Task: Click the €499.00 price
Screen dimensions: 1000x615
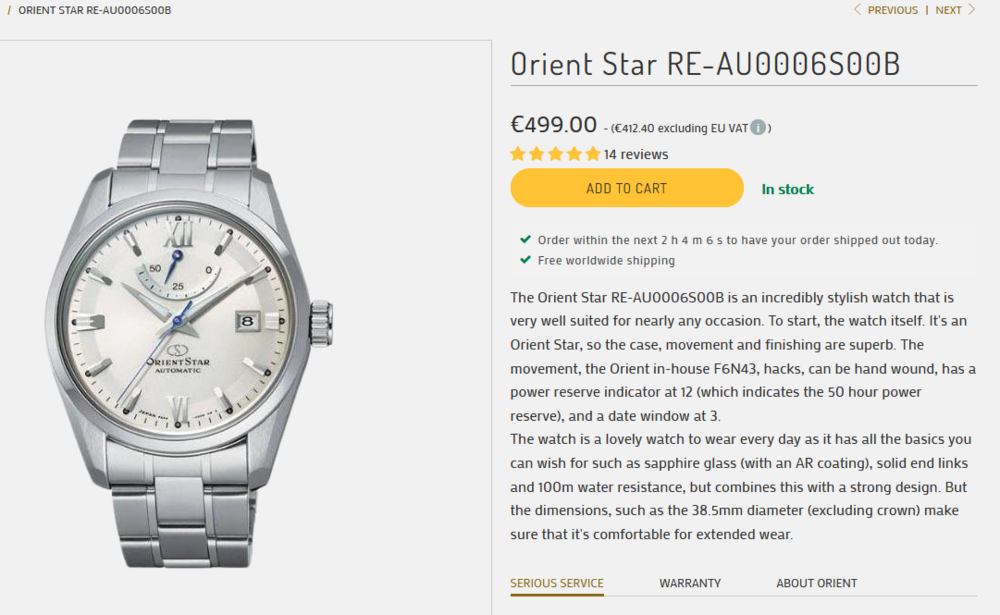Action: pyautogui.click(x=553, y=125)
